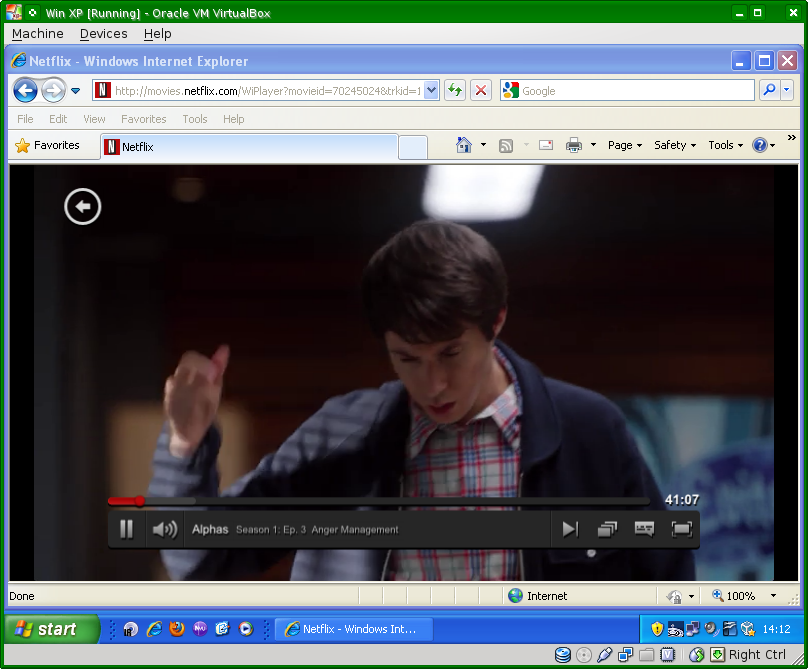Launch Firefox from quick launch
Image resolution: width=808 pixels, height=669 pixels.
pos(177,629)
